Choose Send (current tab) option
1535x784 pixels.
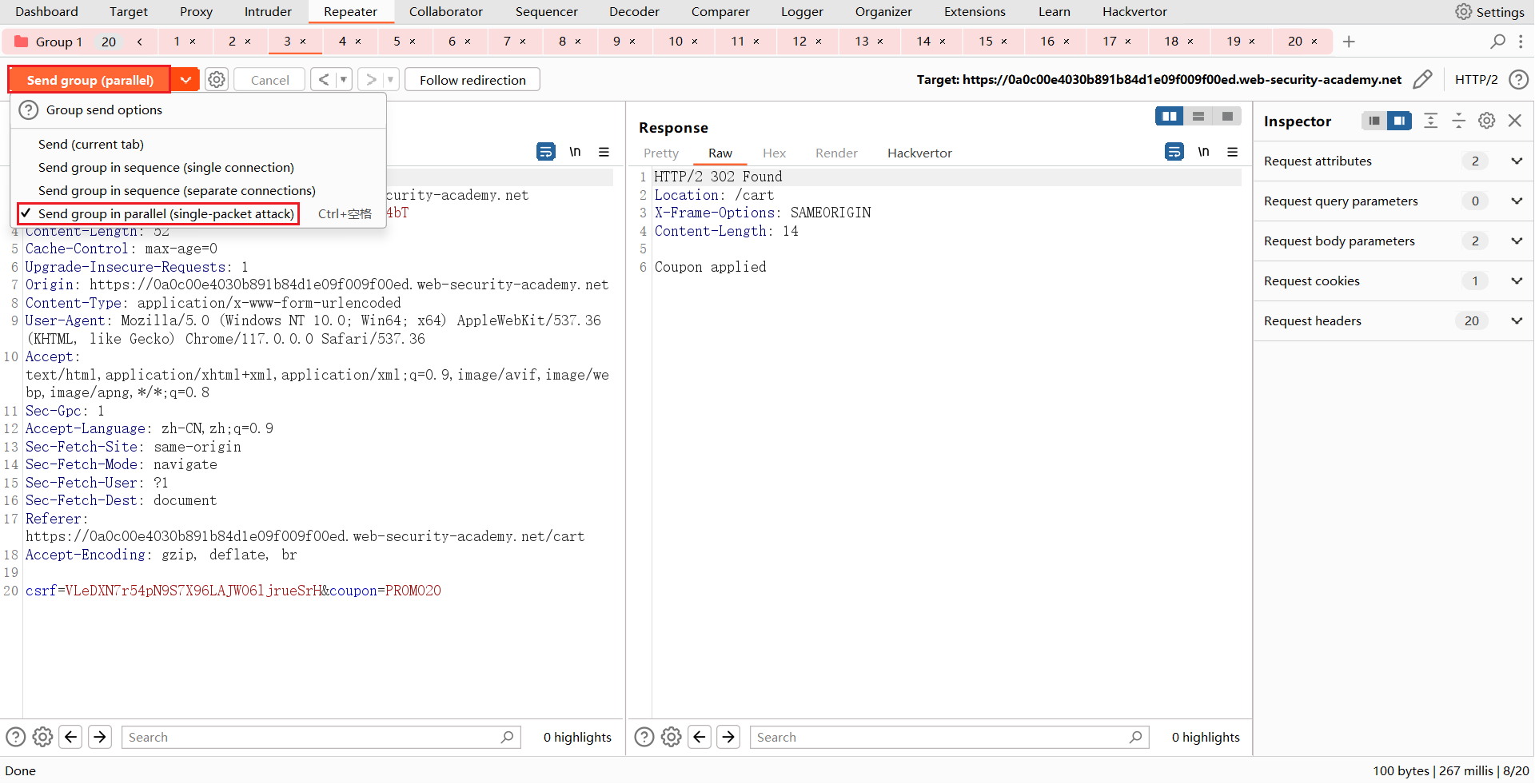click(91, 145)
